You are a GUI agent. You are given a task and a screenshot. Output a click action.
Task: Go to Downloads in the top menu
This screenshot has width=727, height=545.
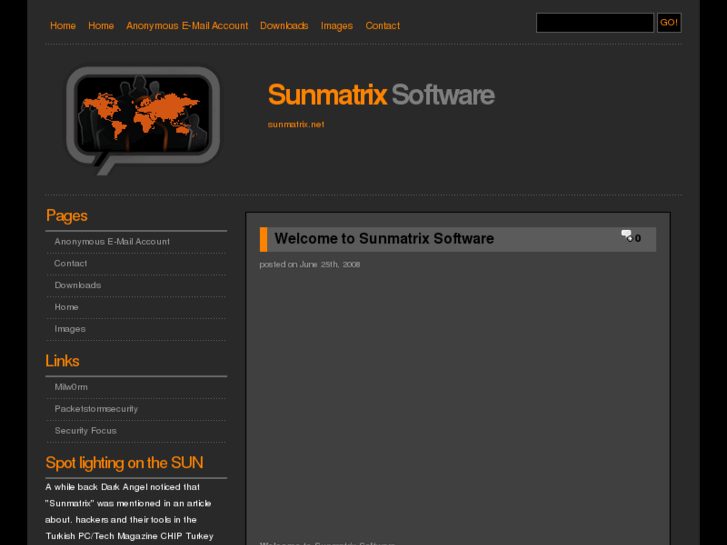(284, 26)
